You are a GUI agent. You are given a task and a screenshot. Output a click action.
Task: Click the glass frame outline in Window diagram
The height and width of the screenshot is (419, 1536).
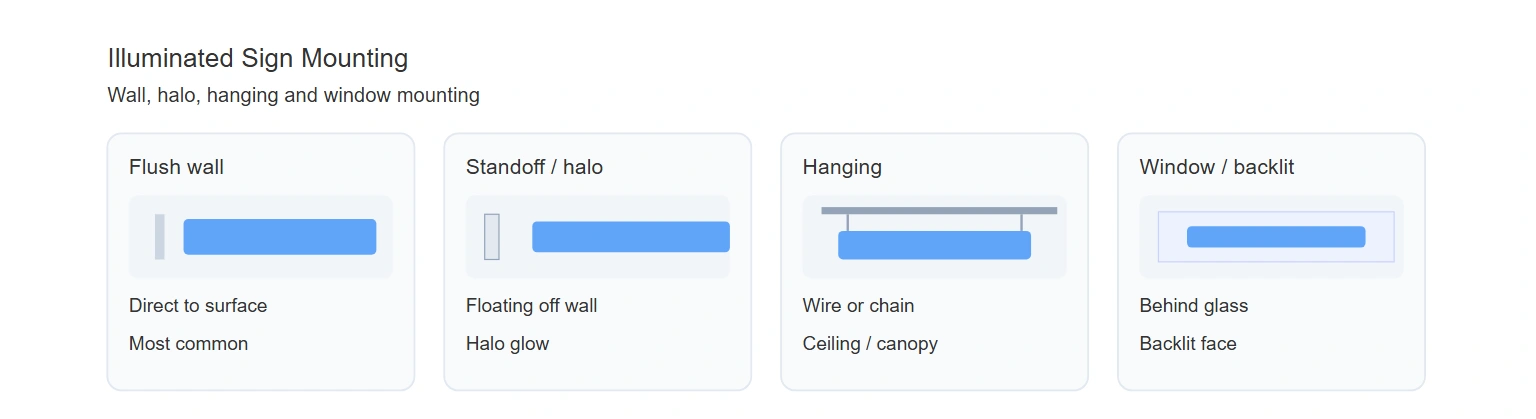click(x=1276, y=237)
